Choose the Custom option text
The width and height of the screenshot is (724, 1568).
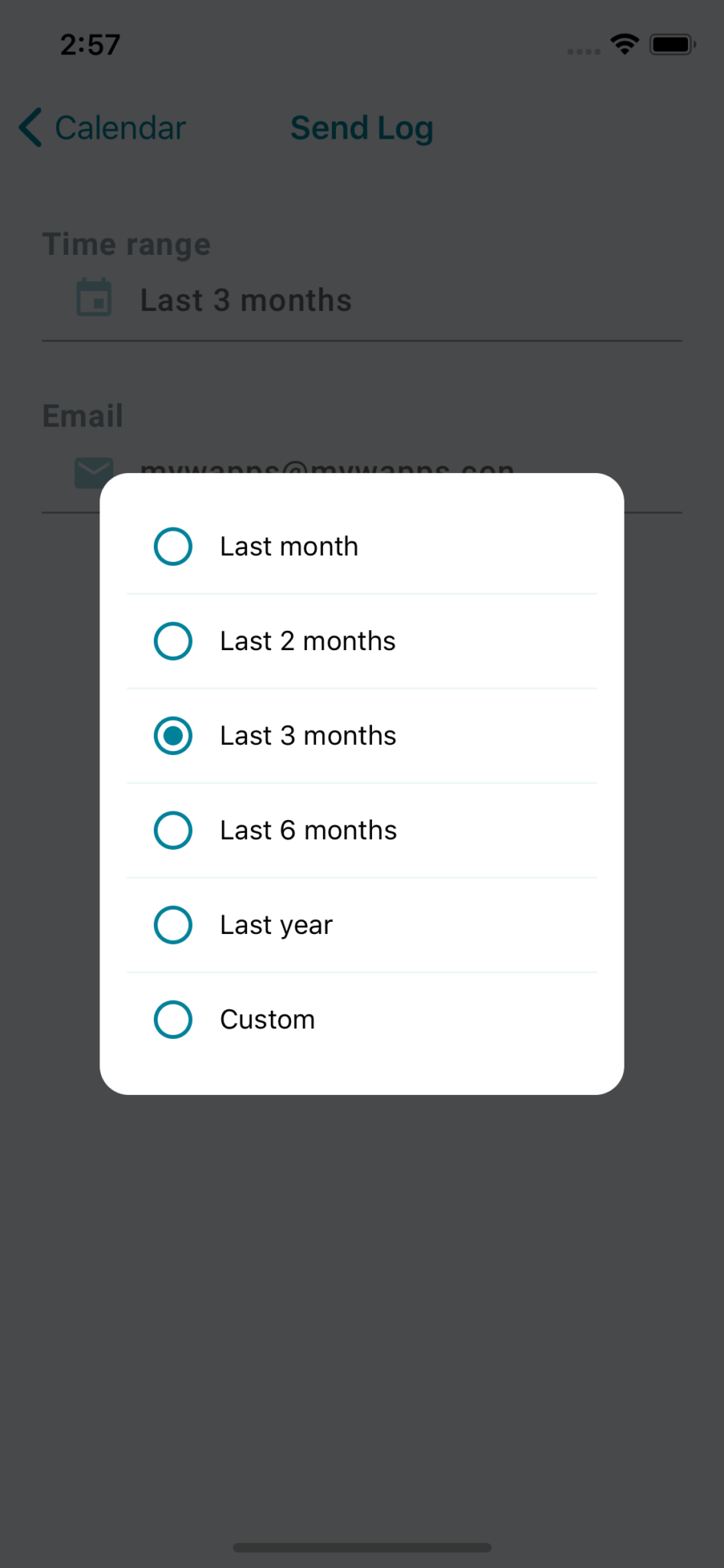[268, 1020]
